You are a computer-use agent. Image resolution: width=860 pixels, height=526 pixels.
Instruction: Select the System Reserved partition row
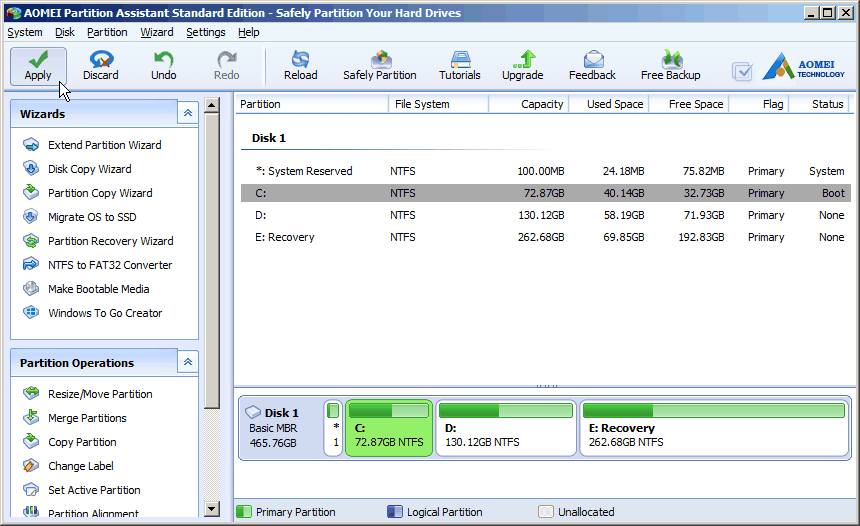click(x=546, y=171)
